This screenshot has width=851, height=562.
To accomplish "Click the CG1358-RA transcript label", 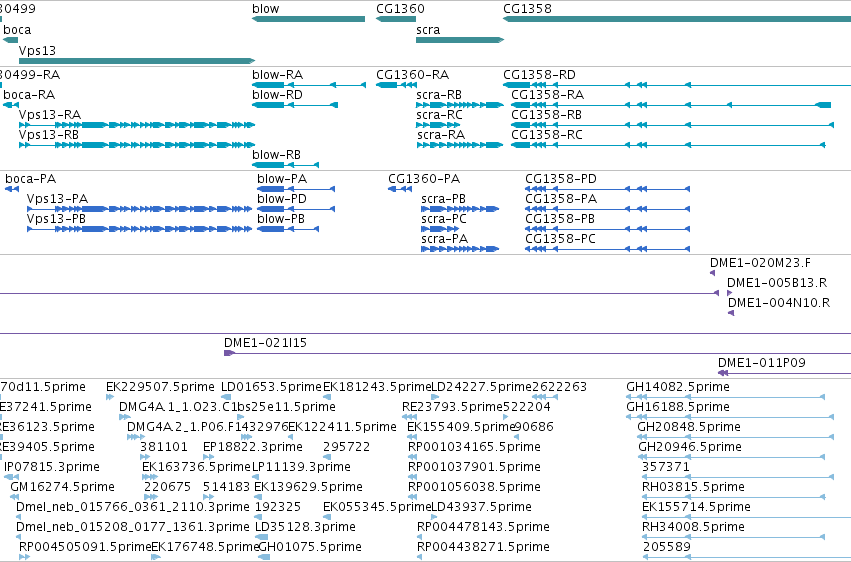I will 548,95.
